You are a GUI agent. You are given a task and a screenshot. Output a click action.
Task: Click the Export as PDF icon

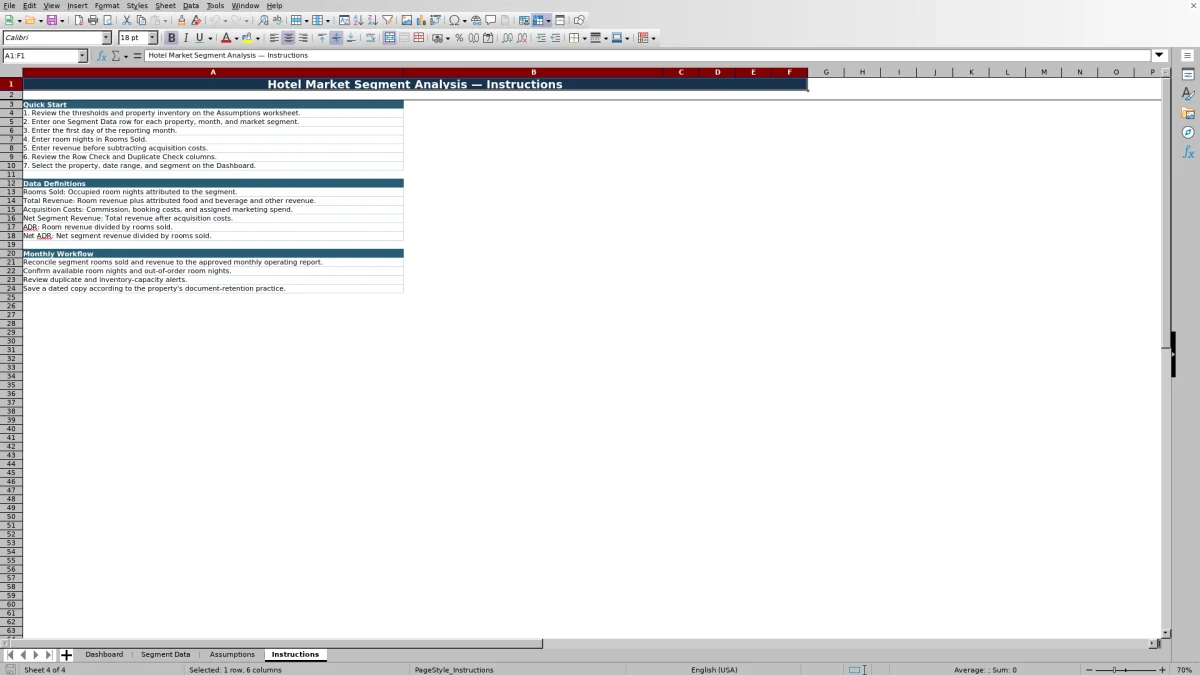click(x=78, y=20)
